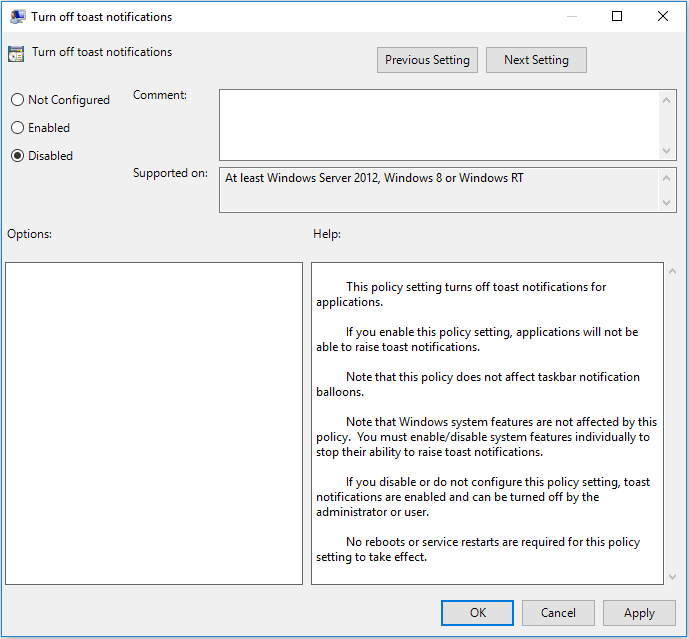Image resolution: width=689 pixels, height=639 pixels.
Task: Click inside the Comment text box
Action: click(x=439, y=125)
